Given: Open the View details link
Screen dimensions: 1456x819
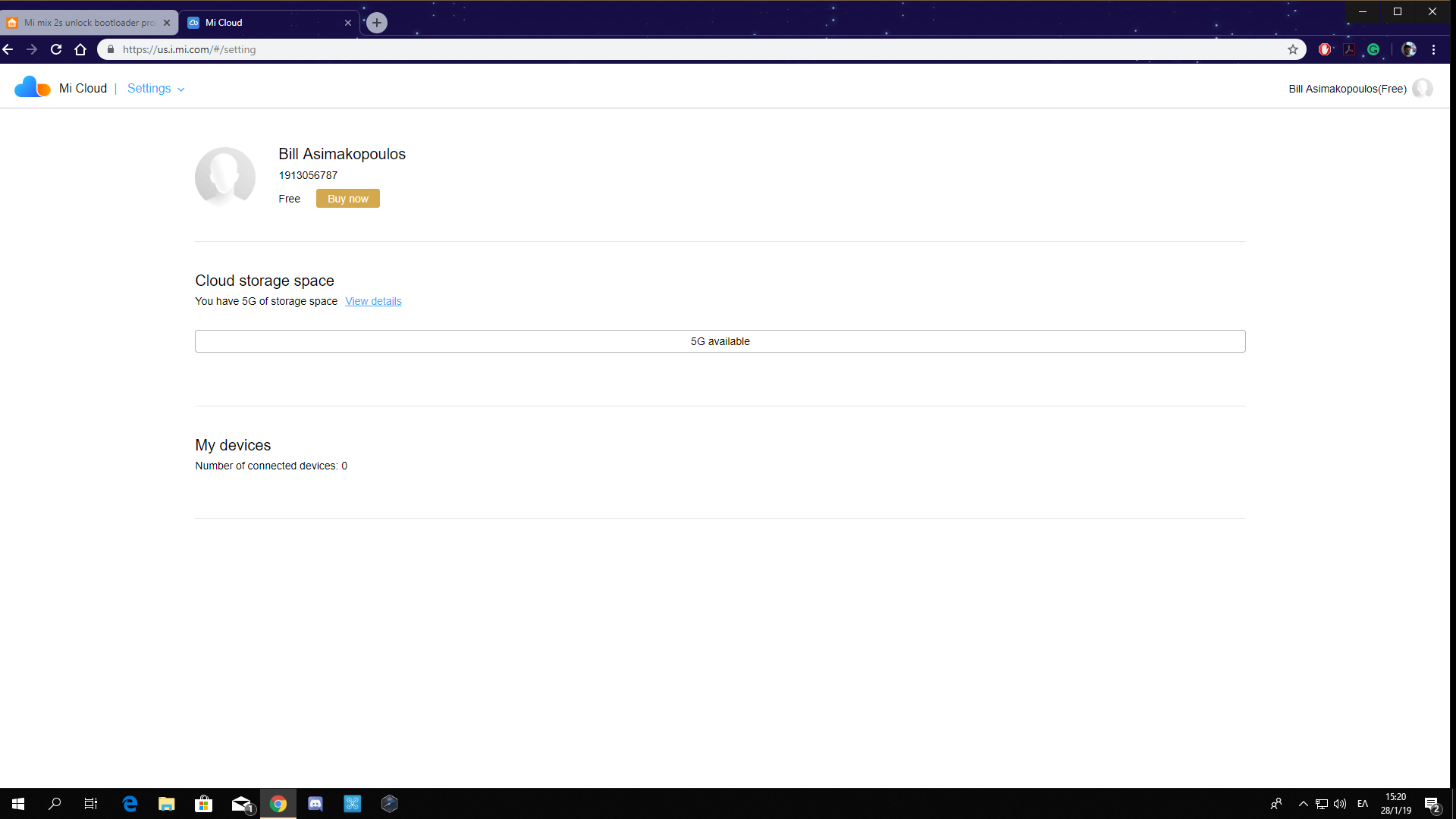Looking at the screenshot, I should 373,301.
